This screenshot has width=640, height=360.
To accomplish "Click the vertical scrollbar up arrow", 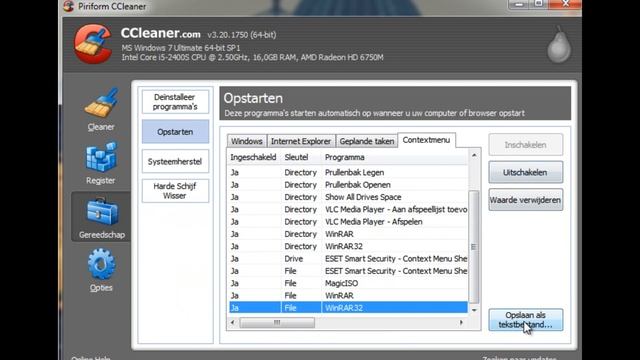I will 474,156.
